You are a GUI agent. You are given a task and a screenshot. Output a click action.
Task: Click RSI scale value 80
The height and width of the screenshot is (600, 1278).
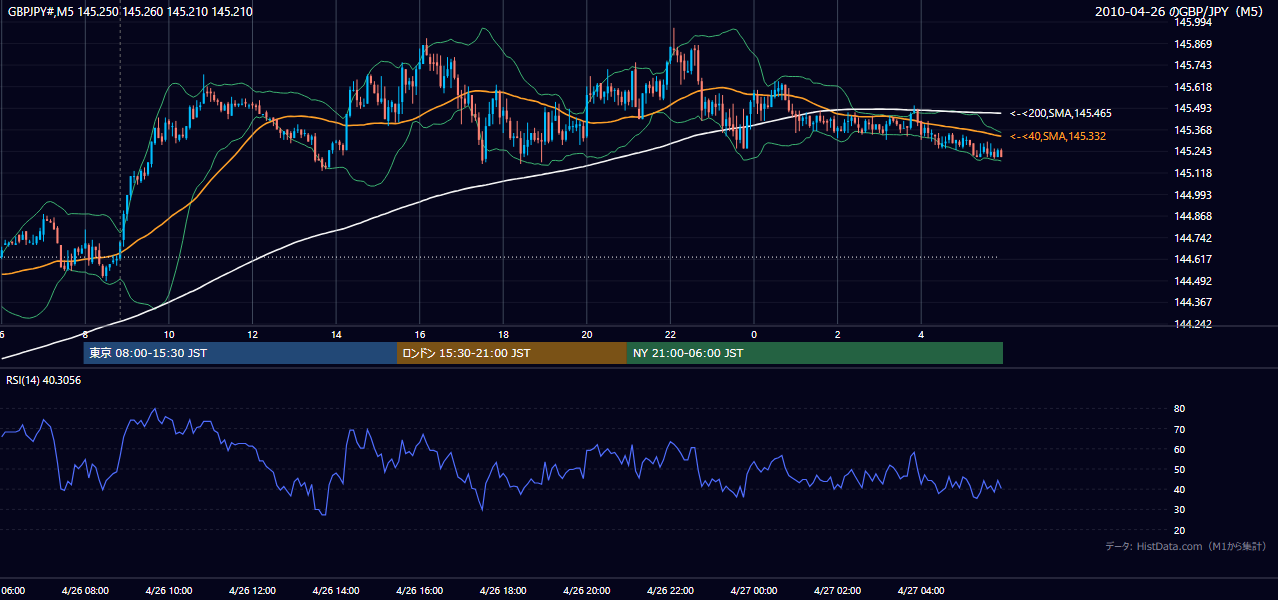pyautogui.click(x=1179, y=409)
